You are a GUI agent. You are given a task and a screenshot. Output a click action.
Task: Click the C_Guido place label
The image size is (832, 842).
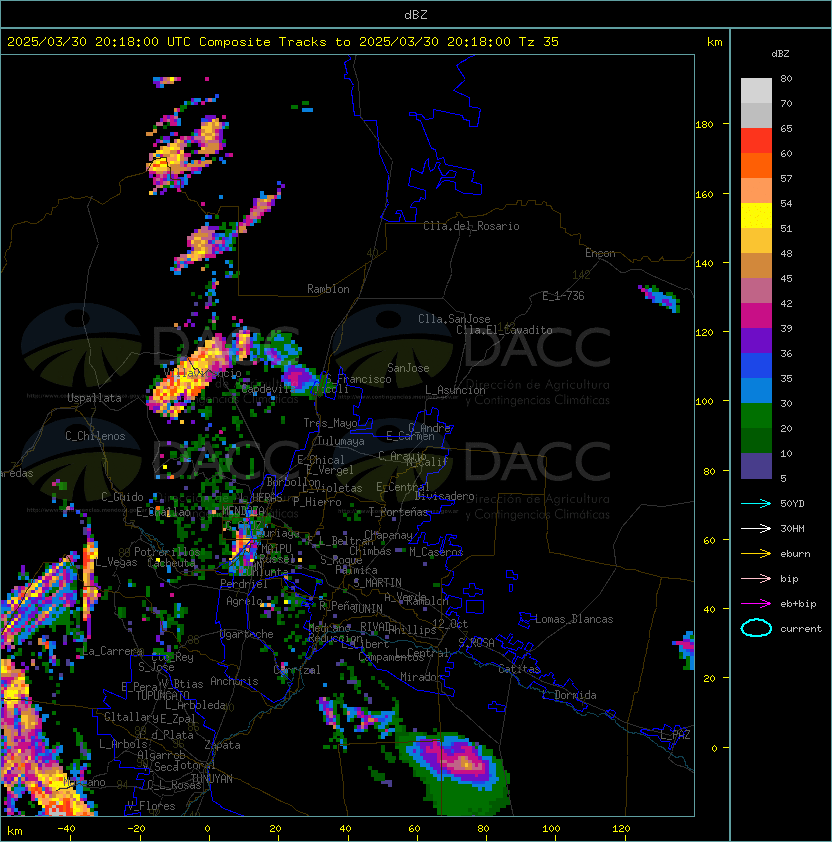tap(122, 497)
